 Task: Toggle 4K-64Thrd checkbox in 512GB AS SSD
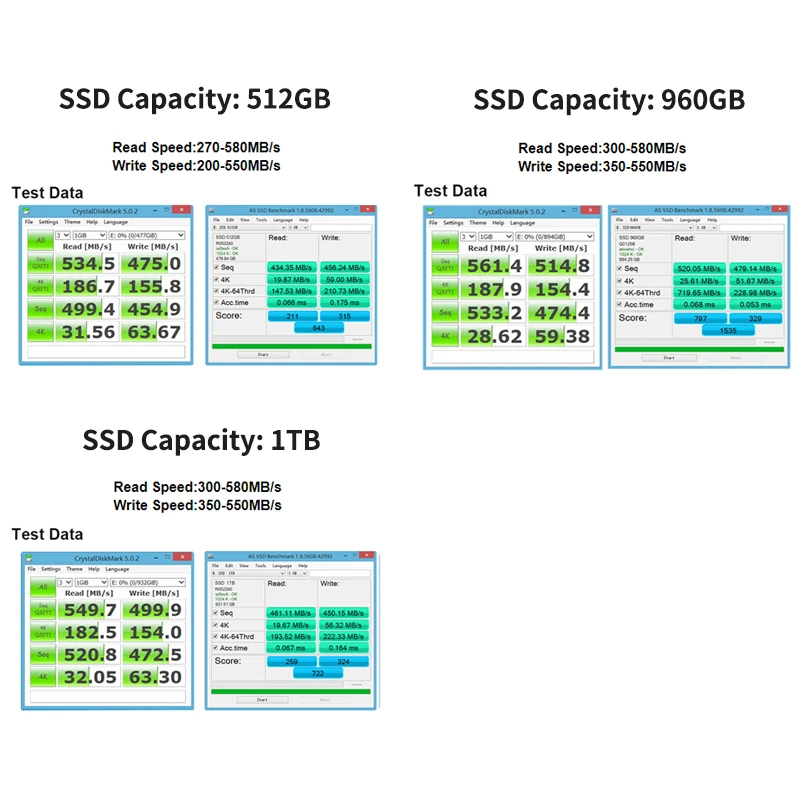coord(216,291)
